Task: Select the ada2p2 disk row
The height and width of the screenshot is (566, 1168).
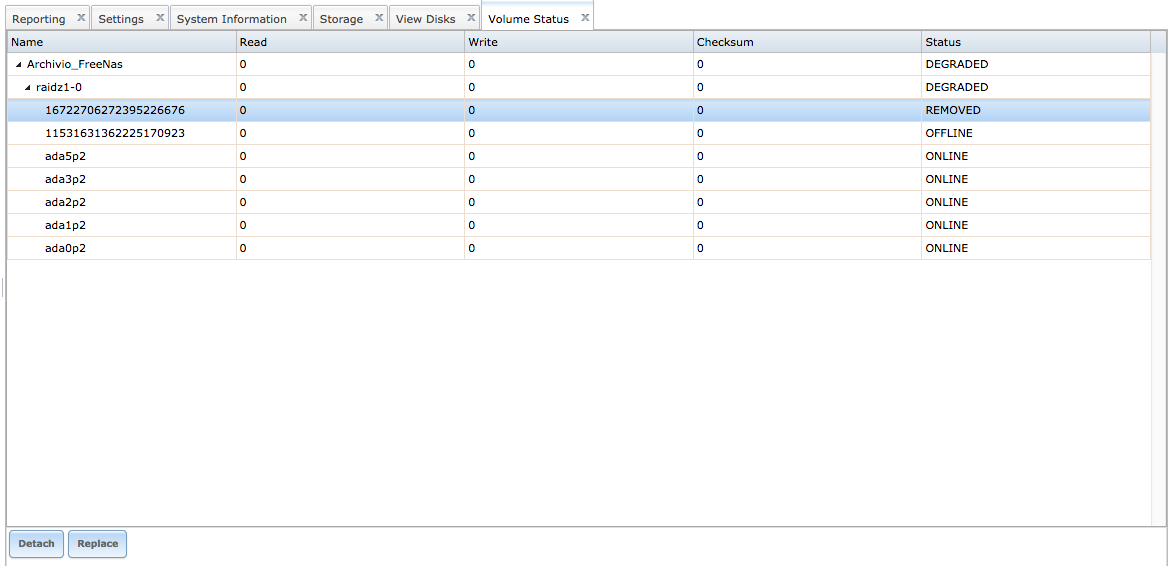Action: (579, 203)
